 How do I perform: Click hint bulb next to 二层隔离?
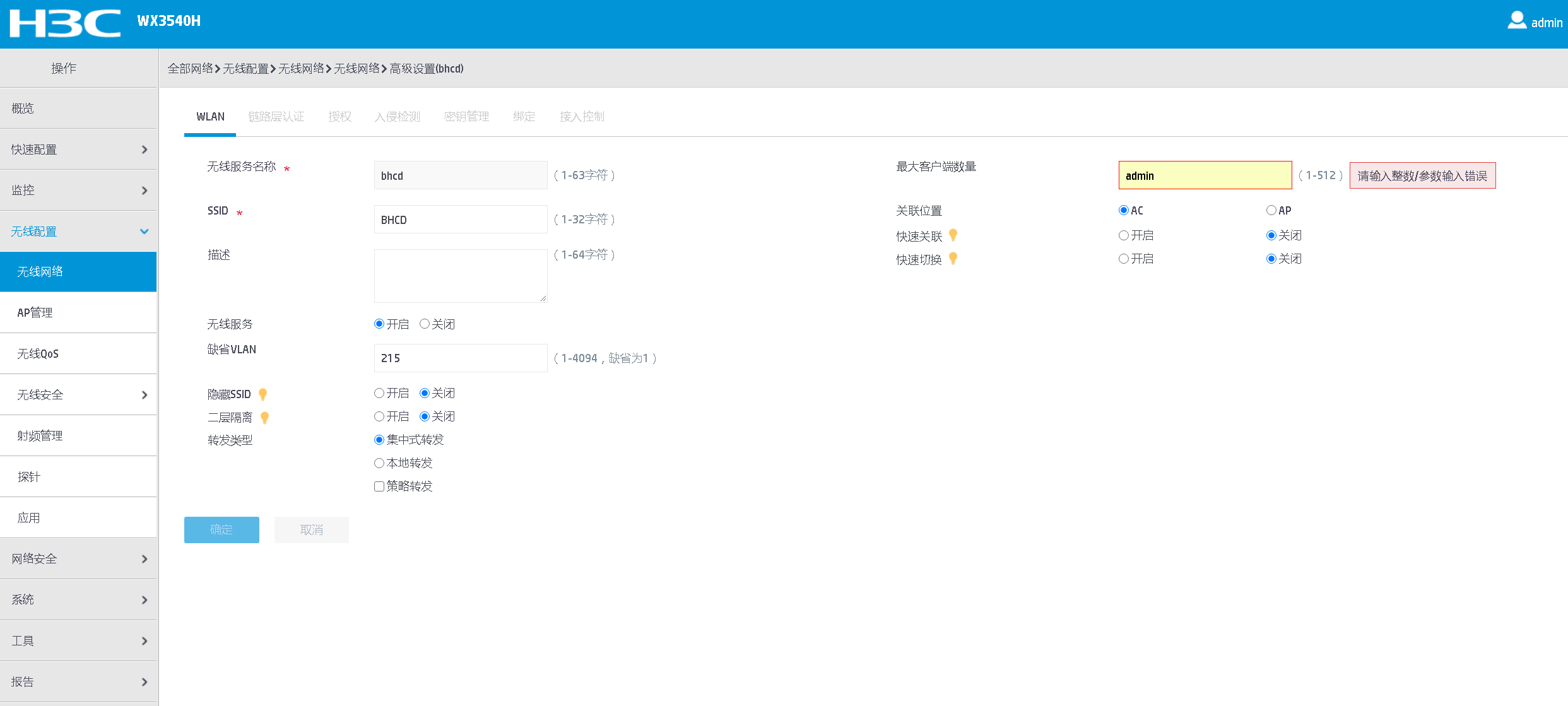(265, 418)
